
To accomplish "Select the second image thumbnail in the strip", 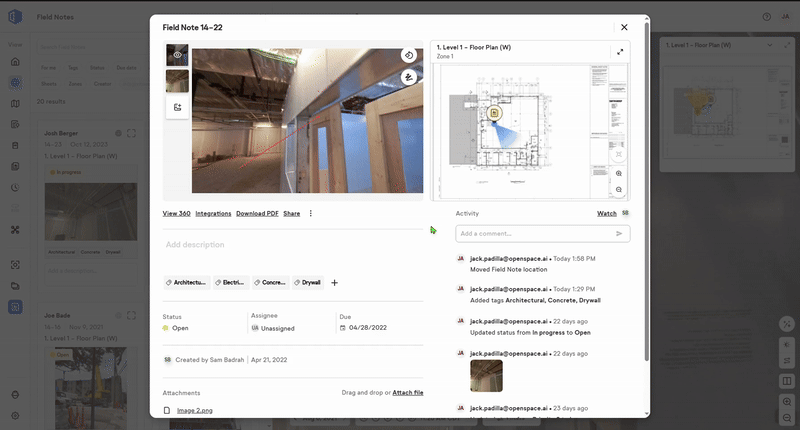I will click(x=177, y=81).
